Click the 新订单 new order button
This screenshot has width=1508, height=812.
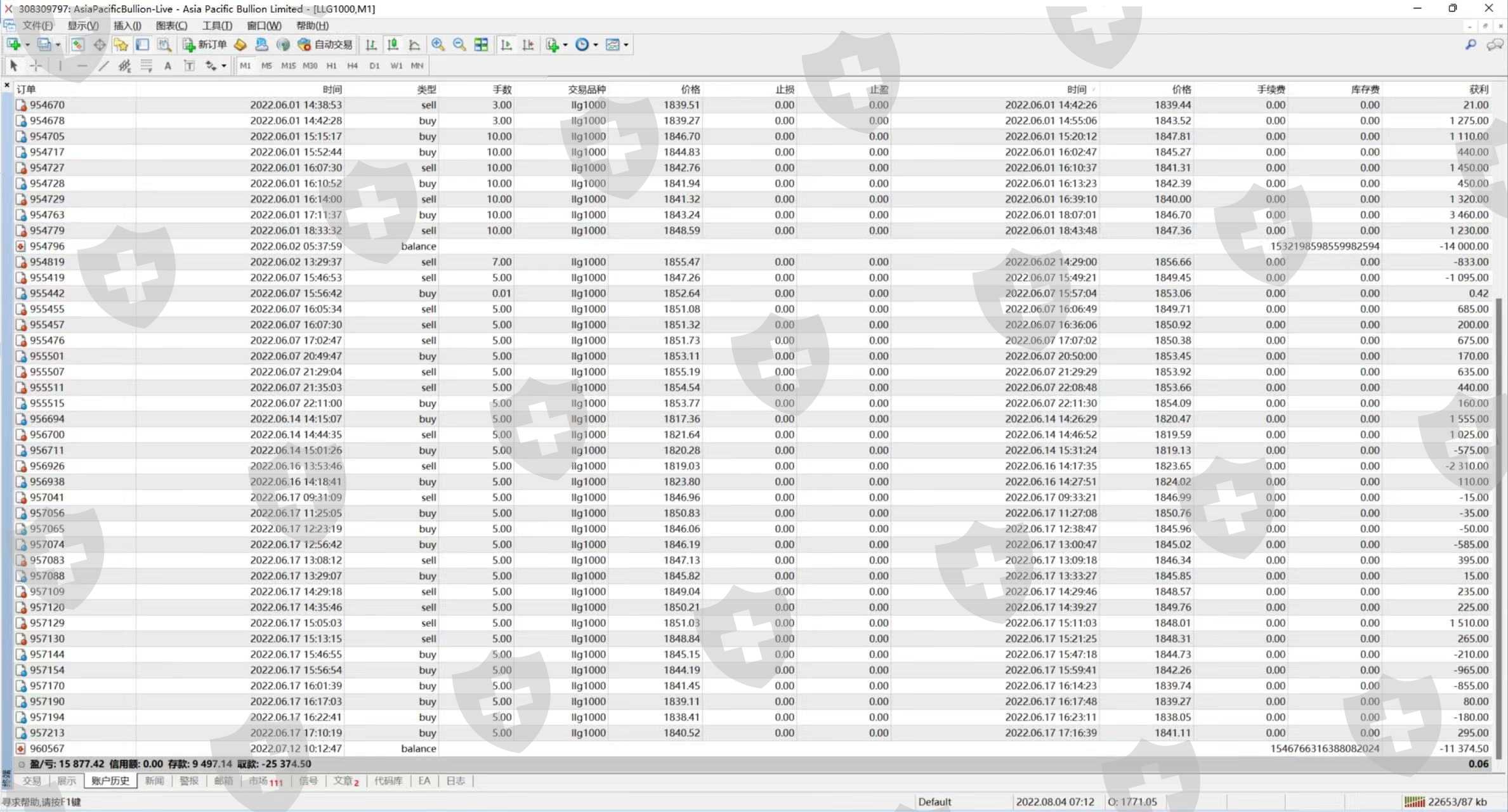pos(204,44)
